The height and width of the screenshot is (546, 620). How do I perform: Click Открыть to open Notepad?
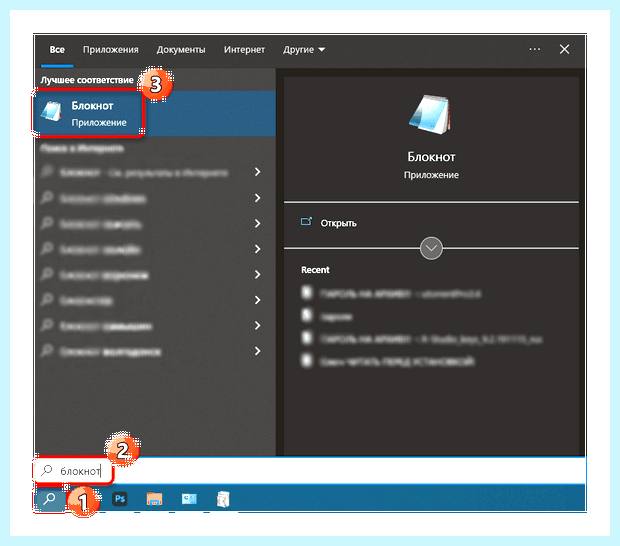point(338,223)
